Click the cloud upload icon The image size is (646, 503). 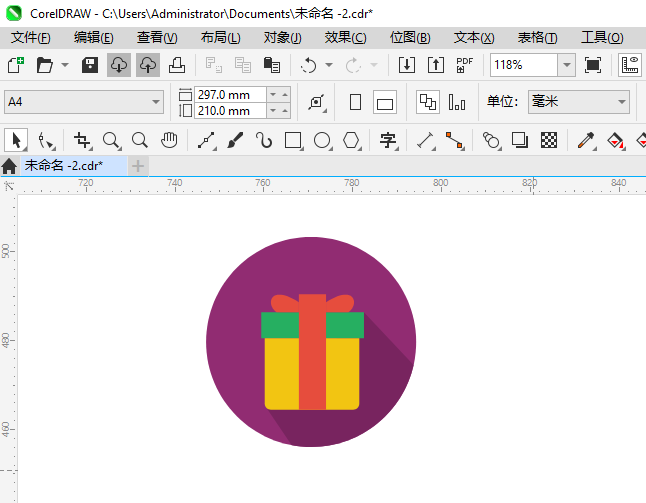[148, 65]
